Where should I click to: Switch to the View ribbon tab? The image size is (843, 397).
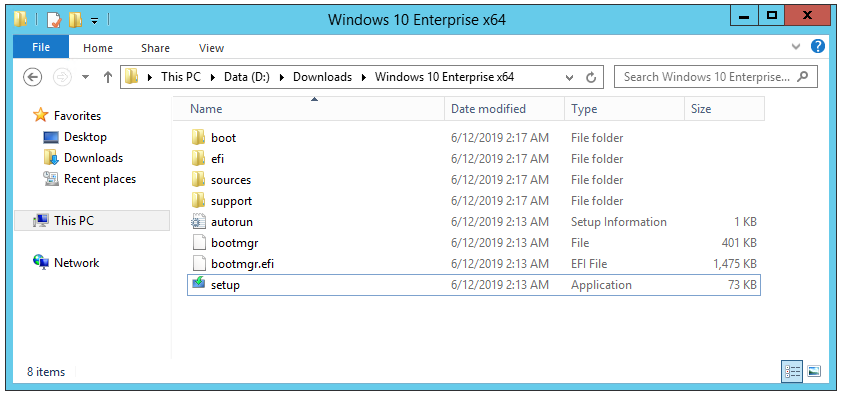tap(211, 48)
